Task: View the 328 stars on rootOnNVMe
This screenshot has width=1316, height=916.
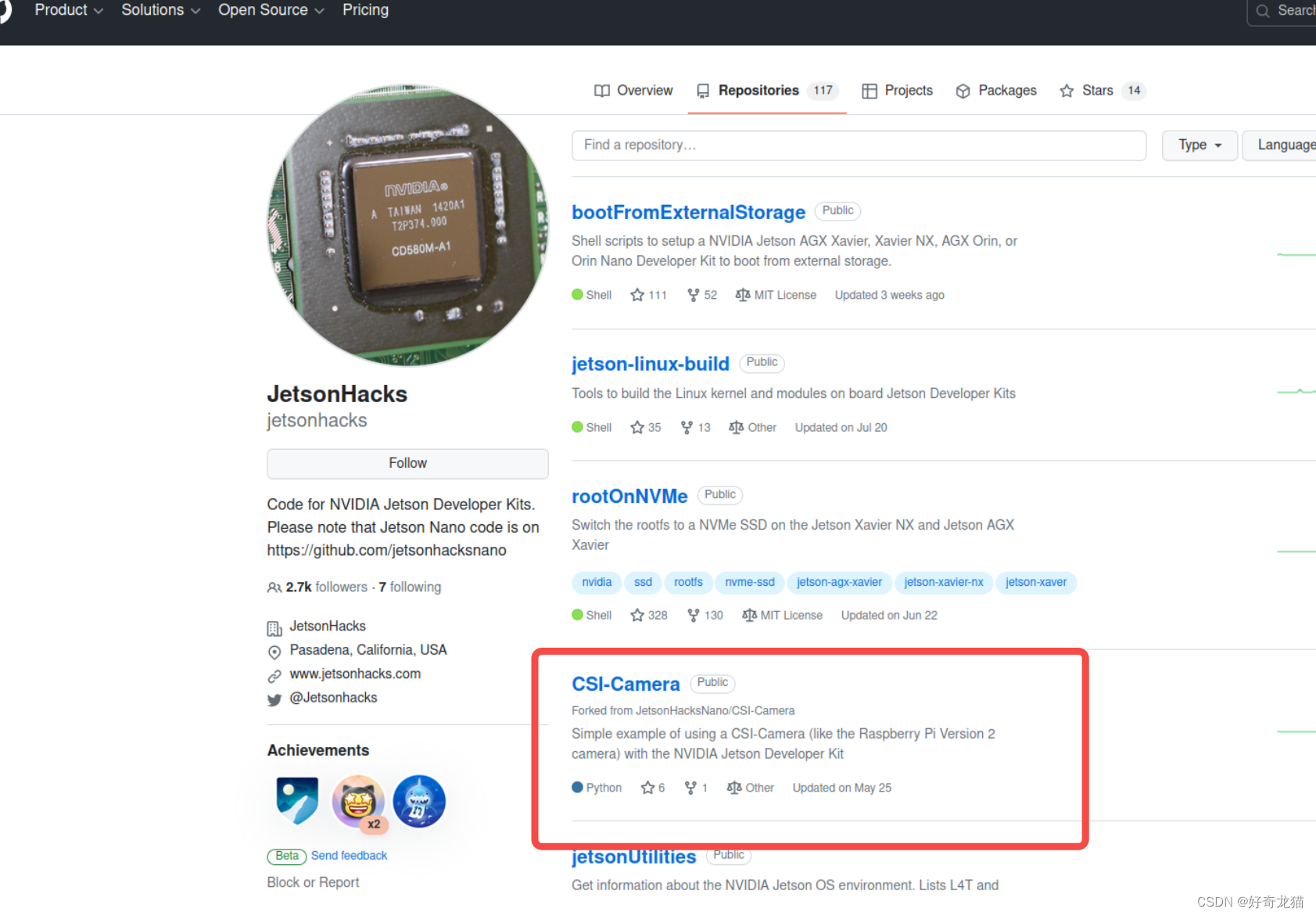Action: (648, 615)
